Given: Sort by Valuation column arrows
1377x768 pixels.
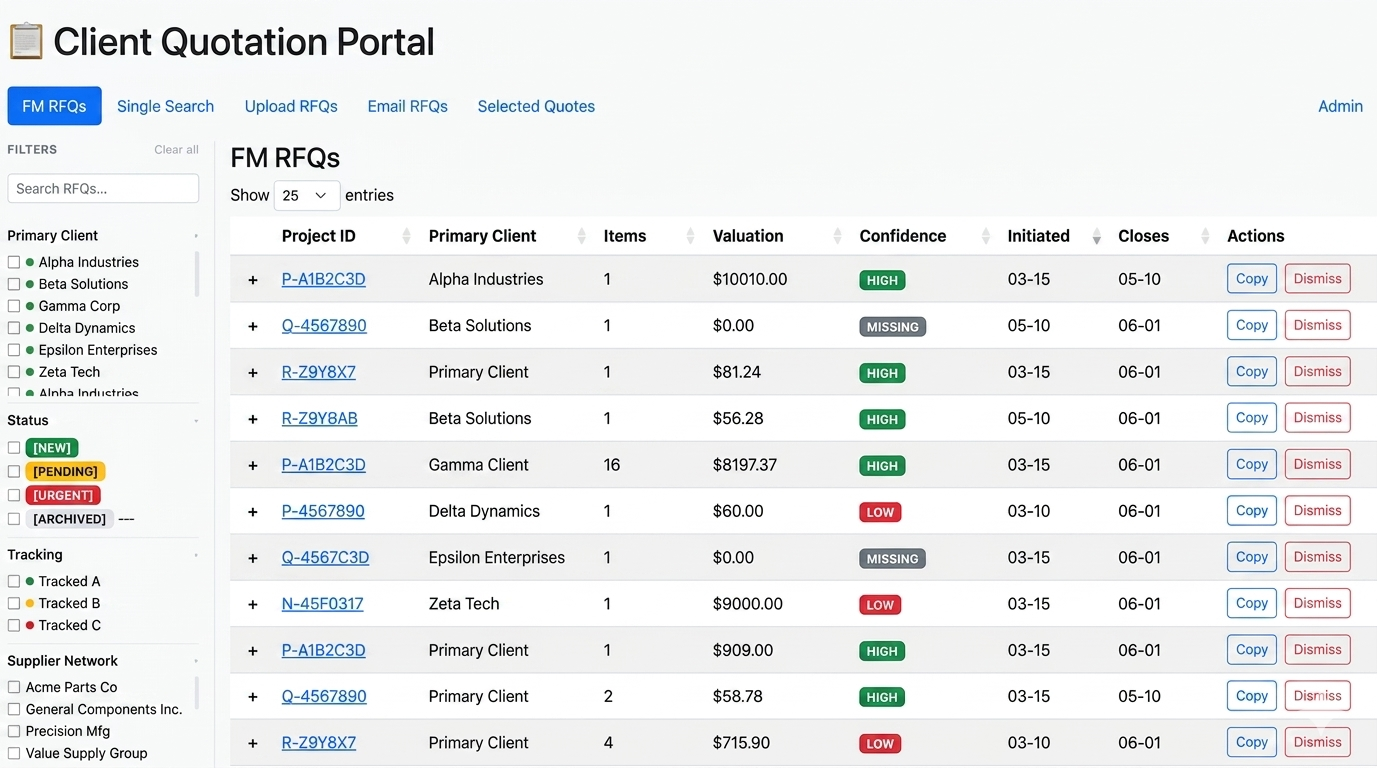Looking at the screenshot, I should [838, 236].
